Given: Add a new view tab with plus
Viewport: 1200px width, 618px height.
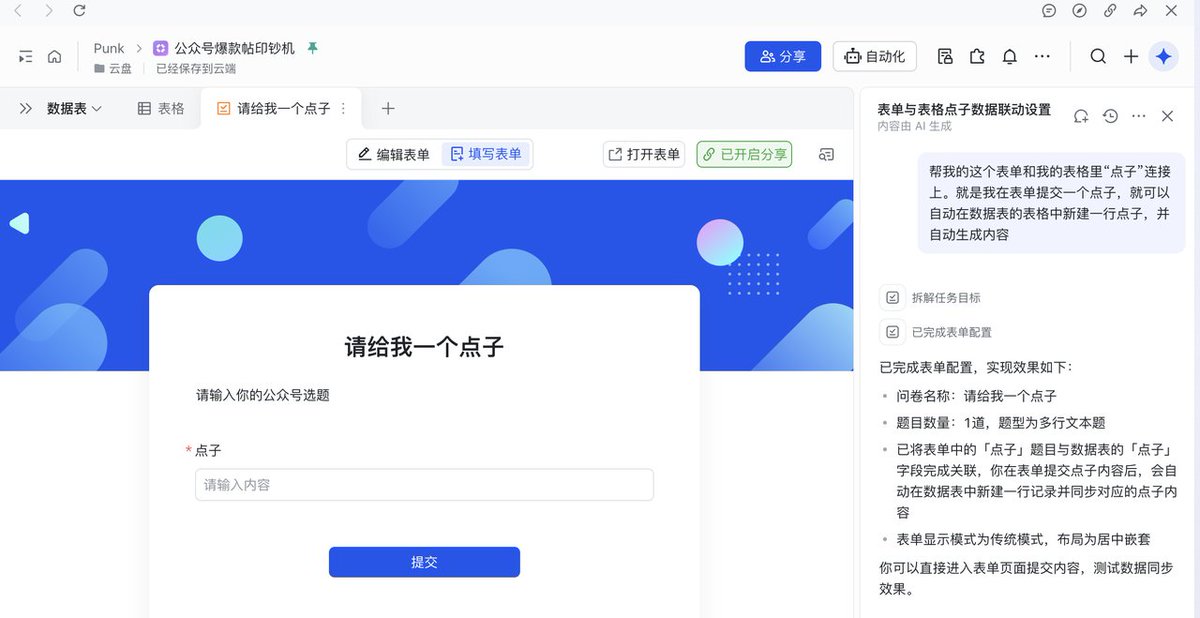Looking at the screenshot, I should (389, 109).
